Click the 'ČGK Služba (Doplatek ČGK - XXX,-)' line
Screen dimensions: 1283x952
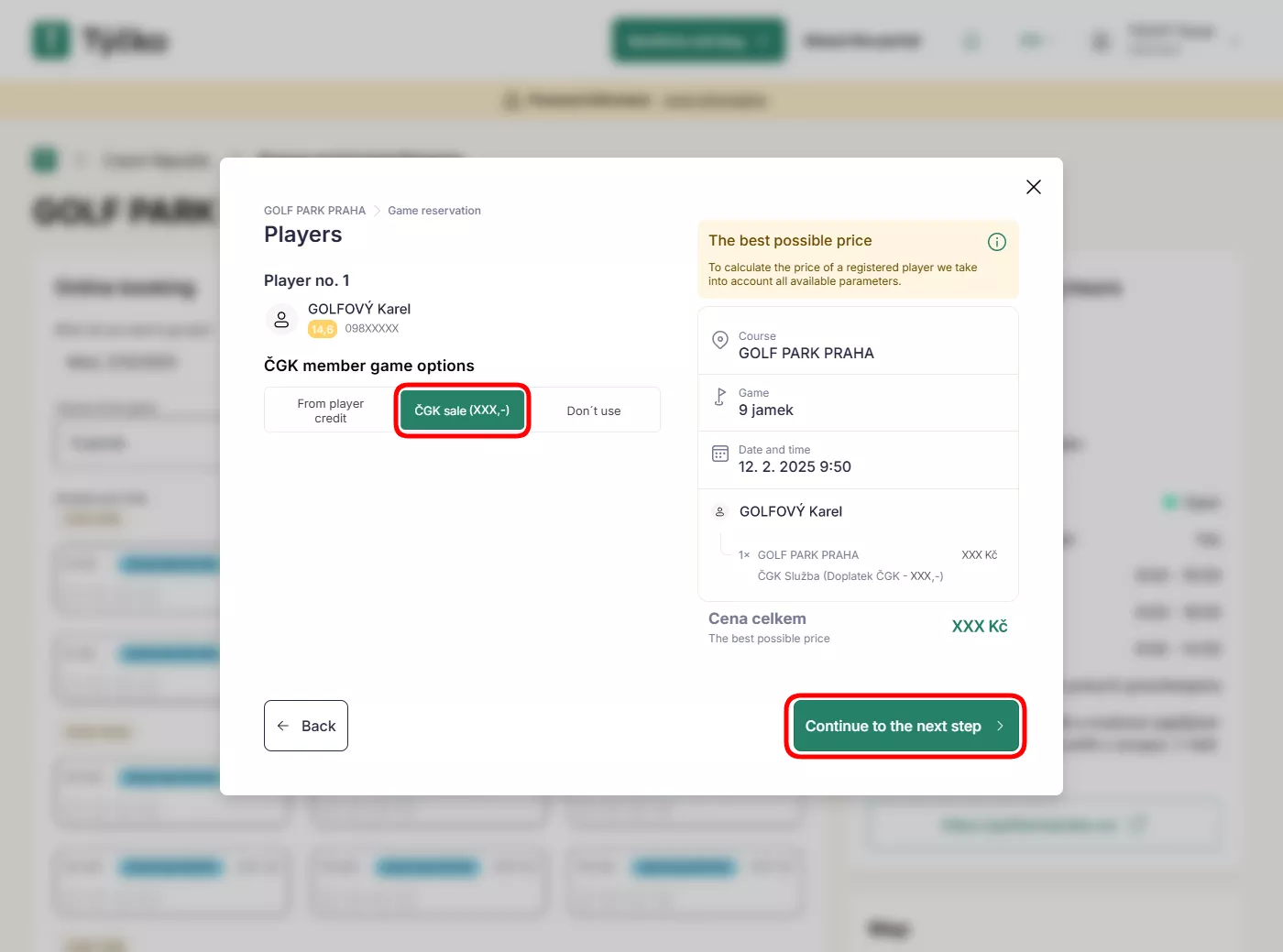[850, 576]
